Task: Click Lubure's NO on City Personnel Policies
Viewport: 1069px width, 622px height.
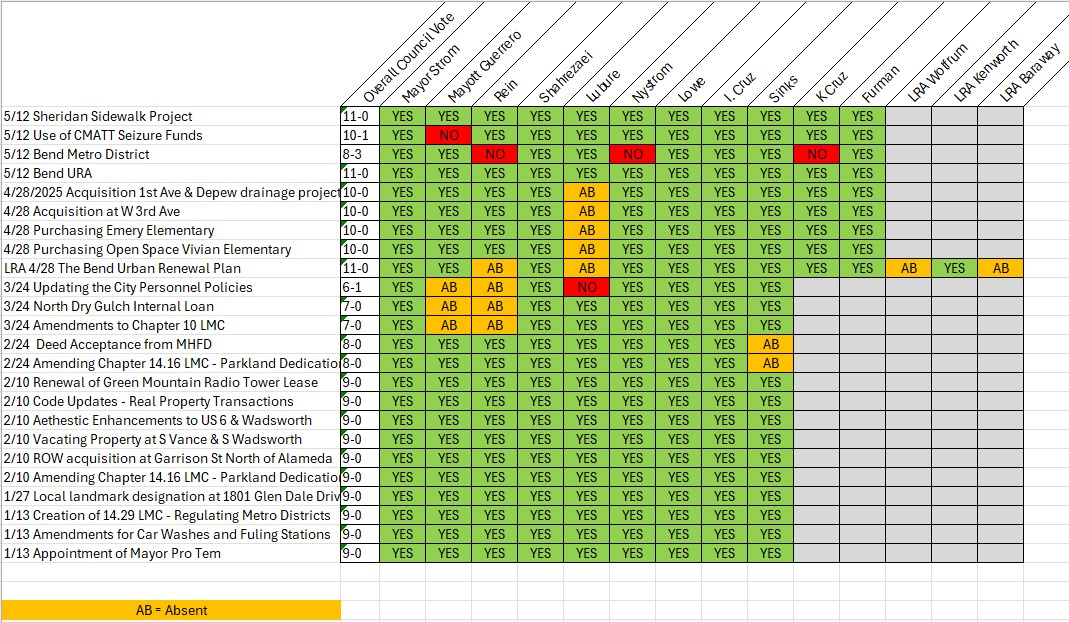Action: (x=586, y=288)
